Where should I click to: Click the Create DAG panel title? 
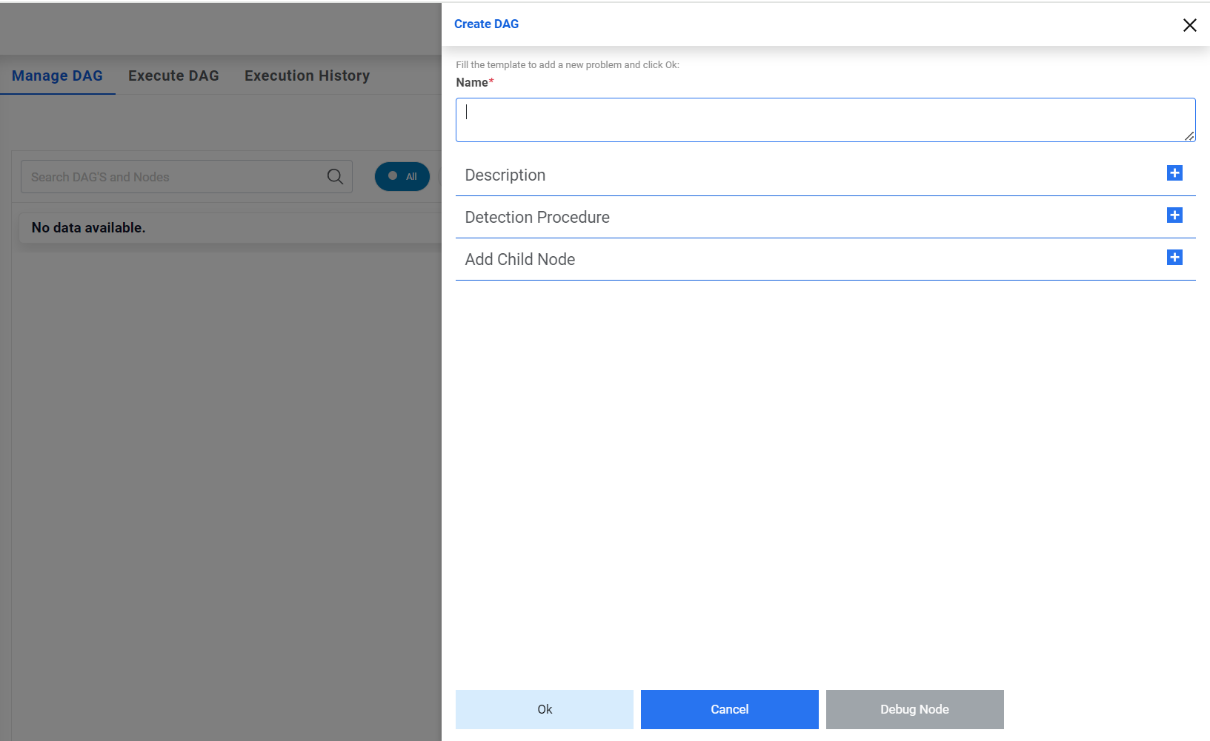point(486,24)
